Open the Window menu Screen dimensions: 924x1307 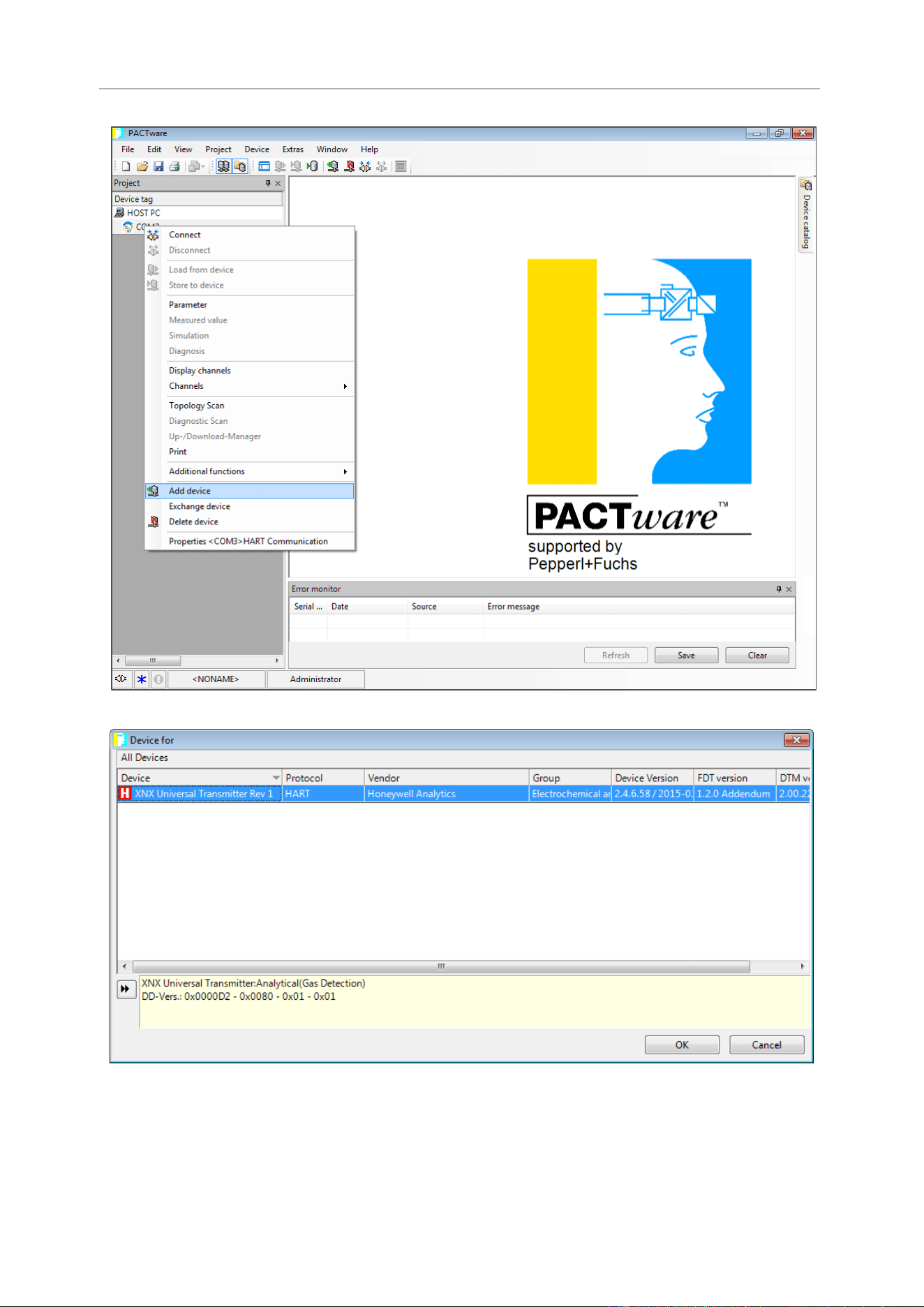(332, 149)
